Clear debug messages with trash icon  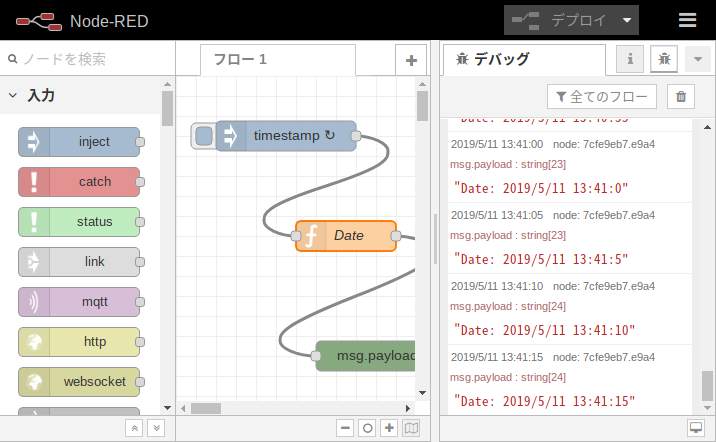[681, 96]
